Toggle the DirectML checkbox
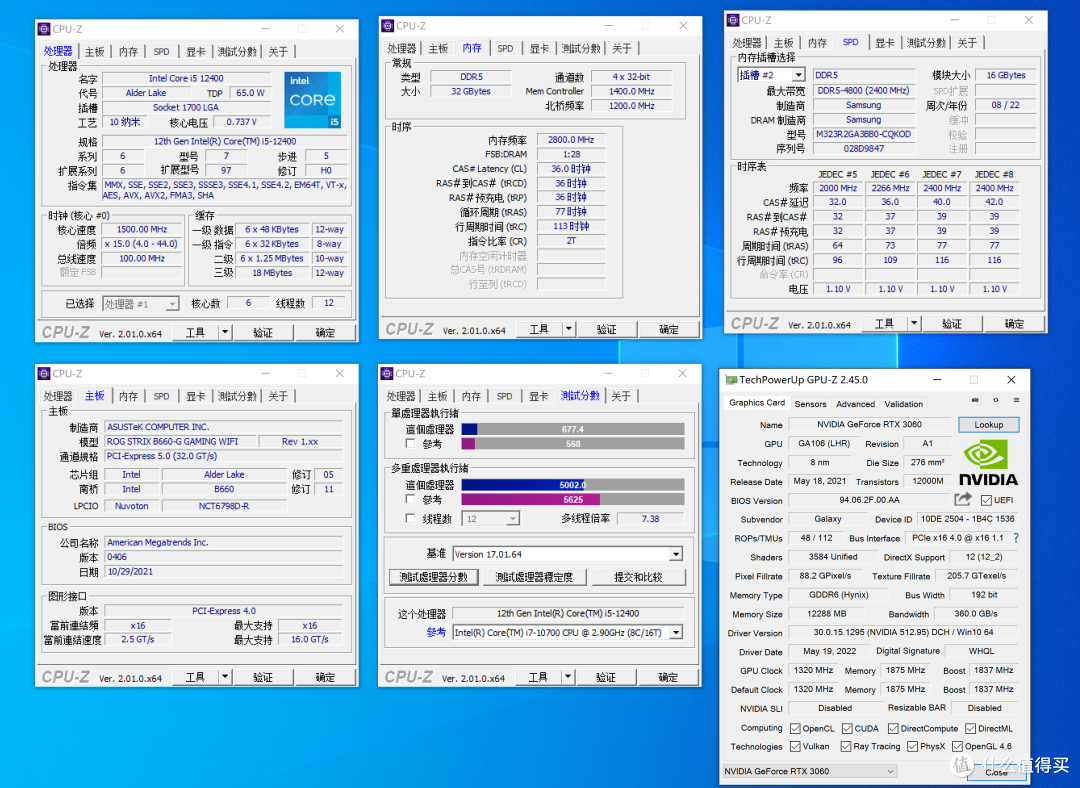The height and width of the screenshot is (788, 1080). click(970, 729)
